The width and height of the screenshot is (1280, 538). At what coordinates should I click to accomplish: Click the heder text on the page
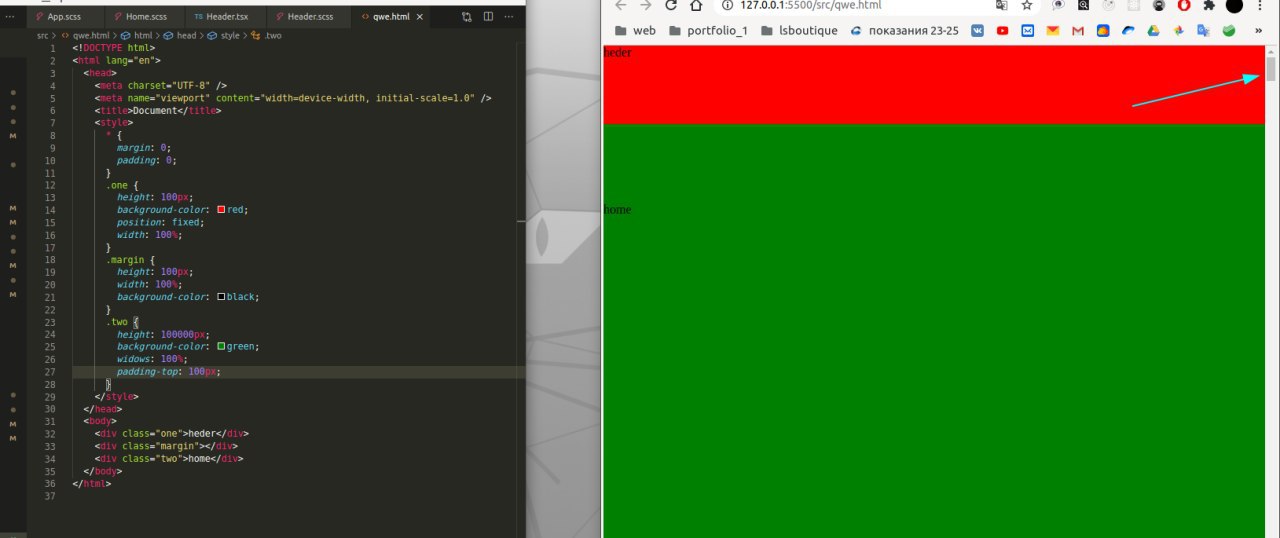tap(618, 53)
